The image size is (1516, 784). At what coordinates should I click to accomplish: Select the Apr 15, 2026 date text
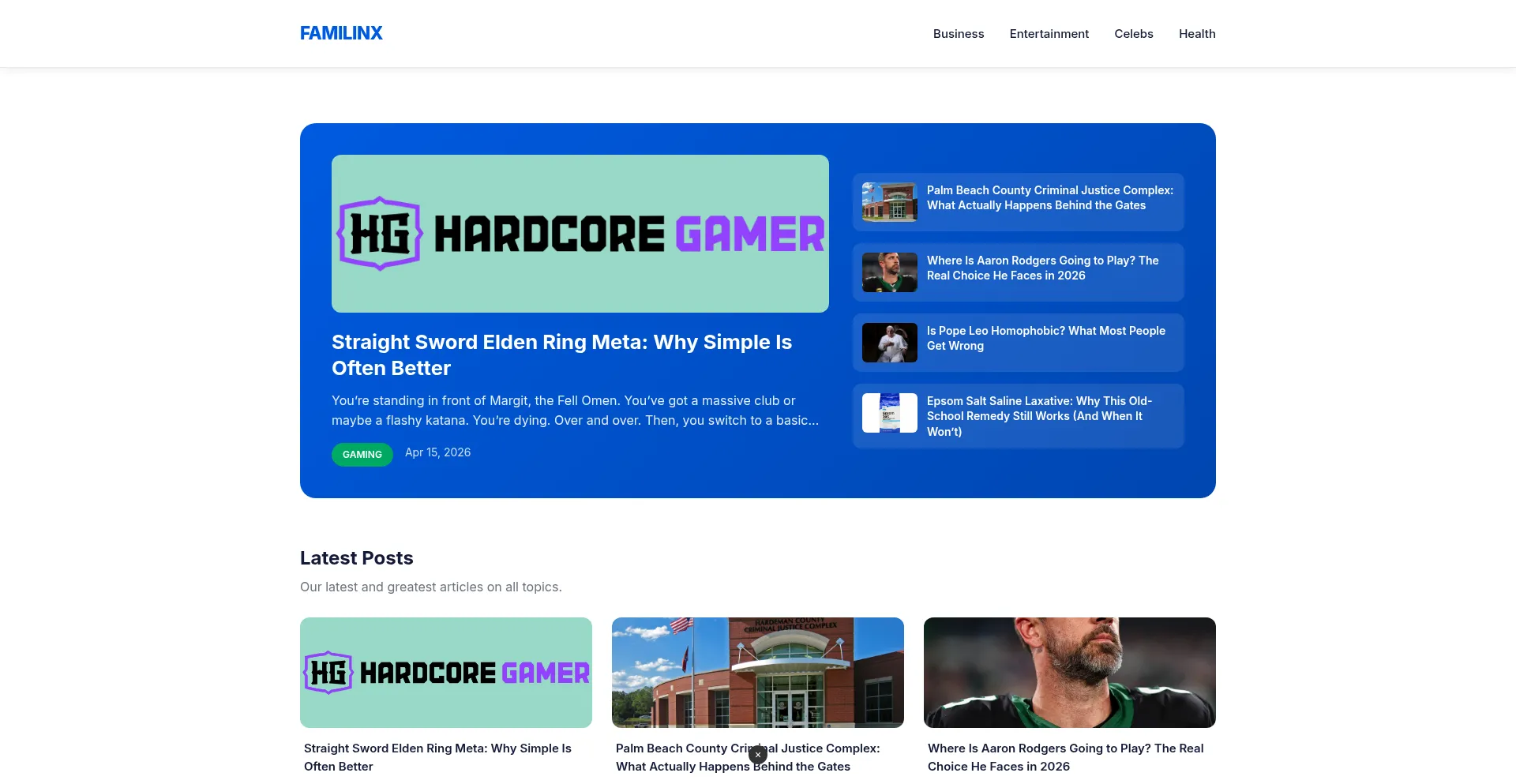pos(437,452)
